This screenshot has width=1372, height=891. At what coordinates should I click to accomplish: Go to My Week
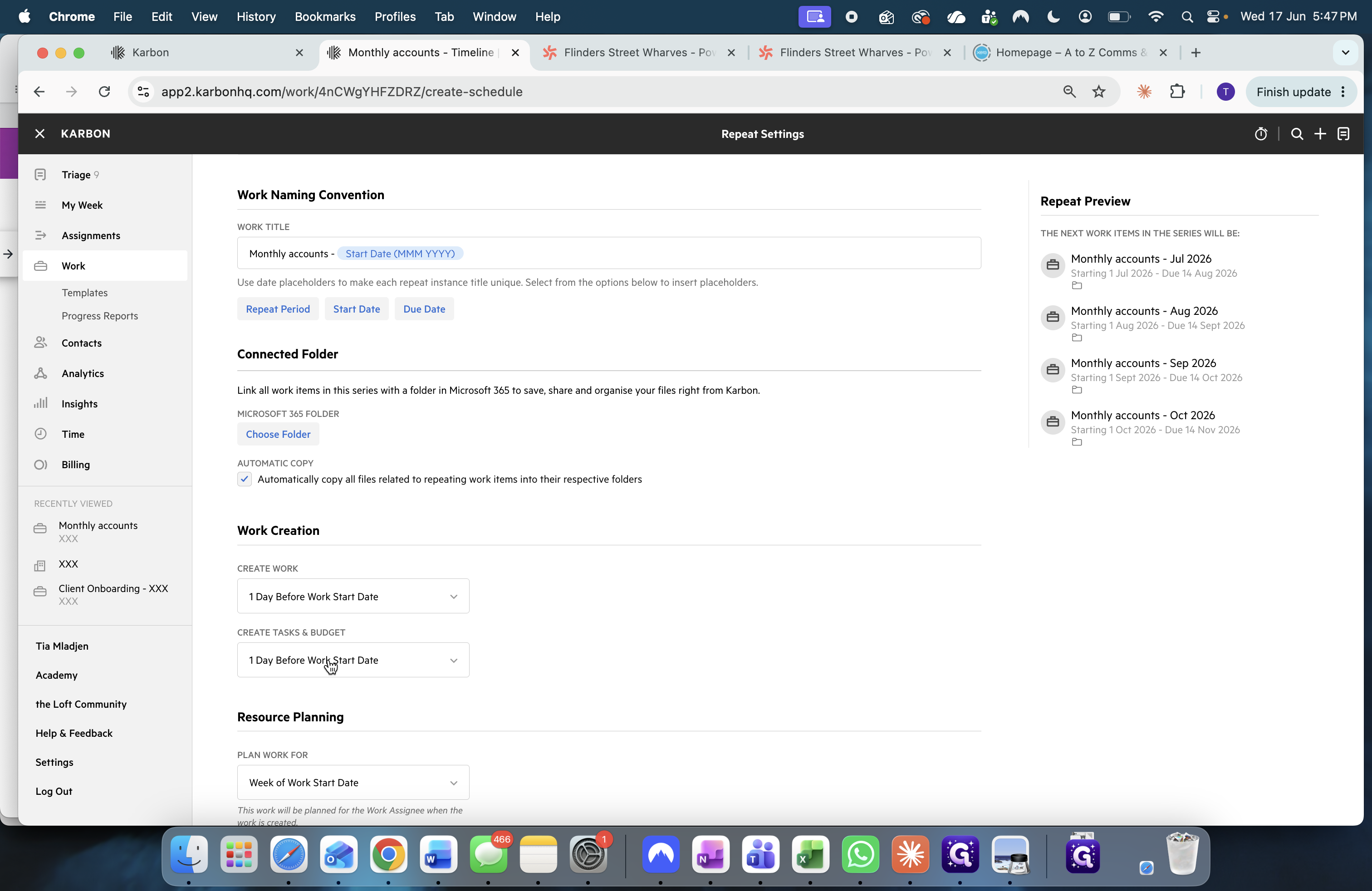click(105, 205)
